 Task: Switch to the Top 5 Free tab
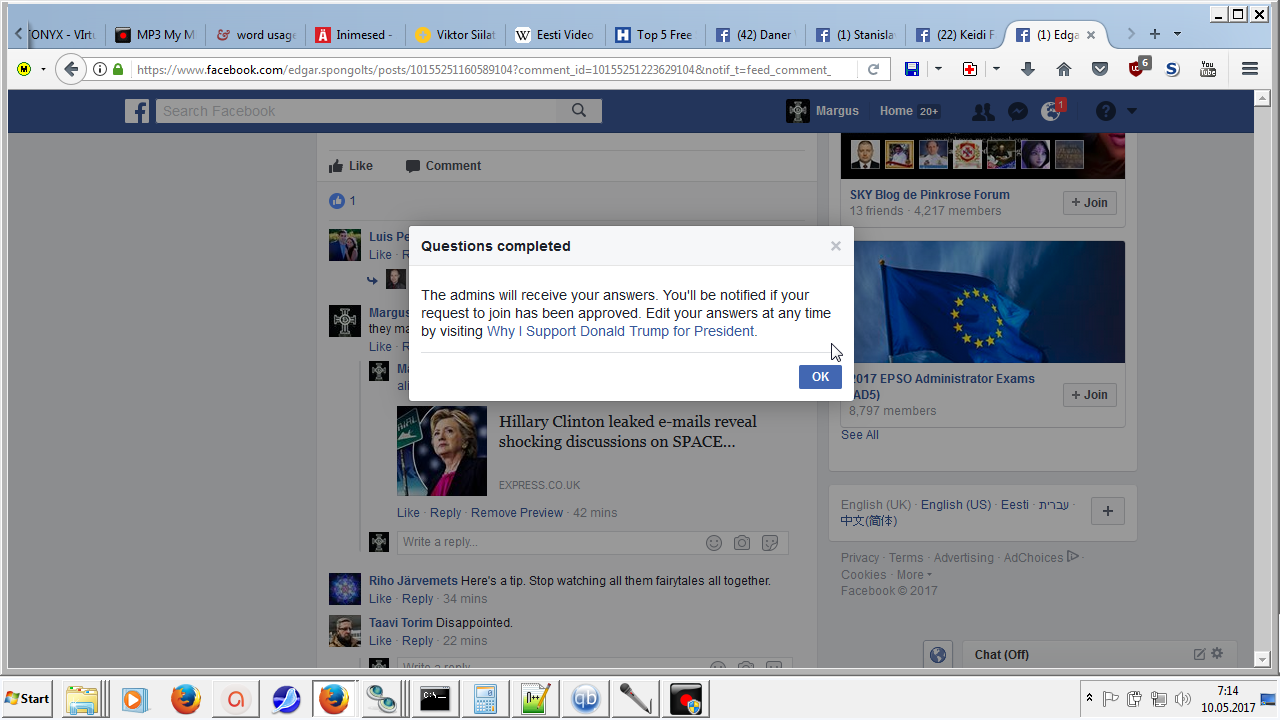pyautogui.click(x=655, y=34)
